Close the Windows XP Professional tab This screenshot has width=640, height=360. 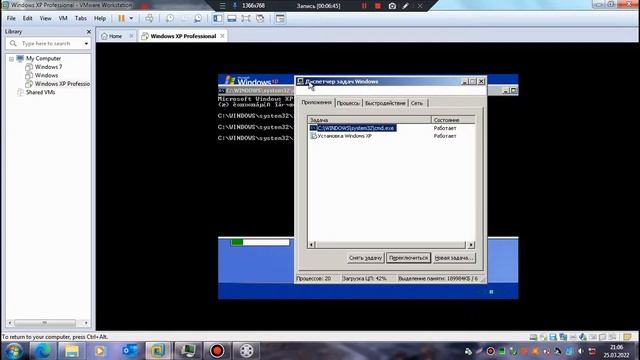[222, 36]
